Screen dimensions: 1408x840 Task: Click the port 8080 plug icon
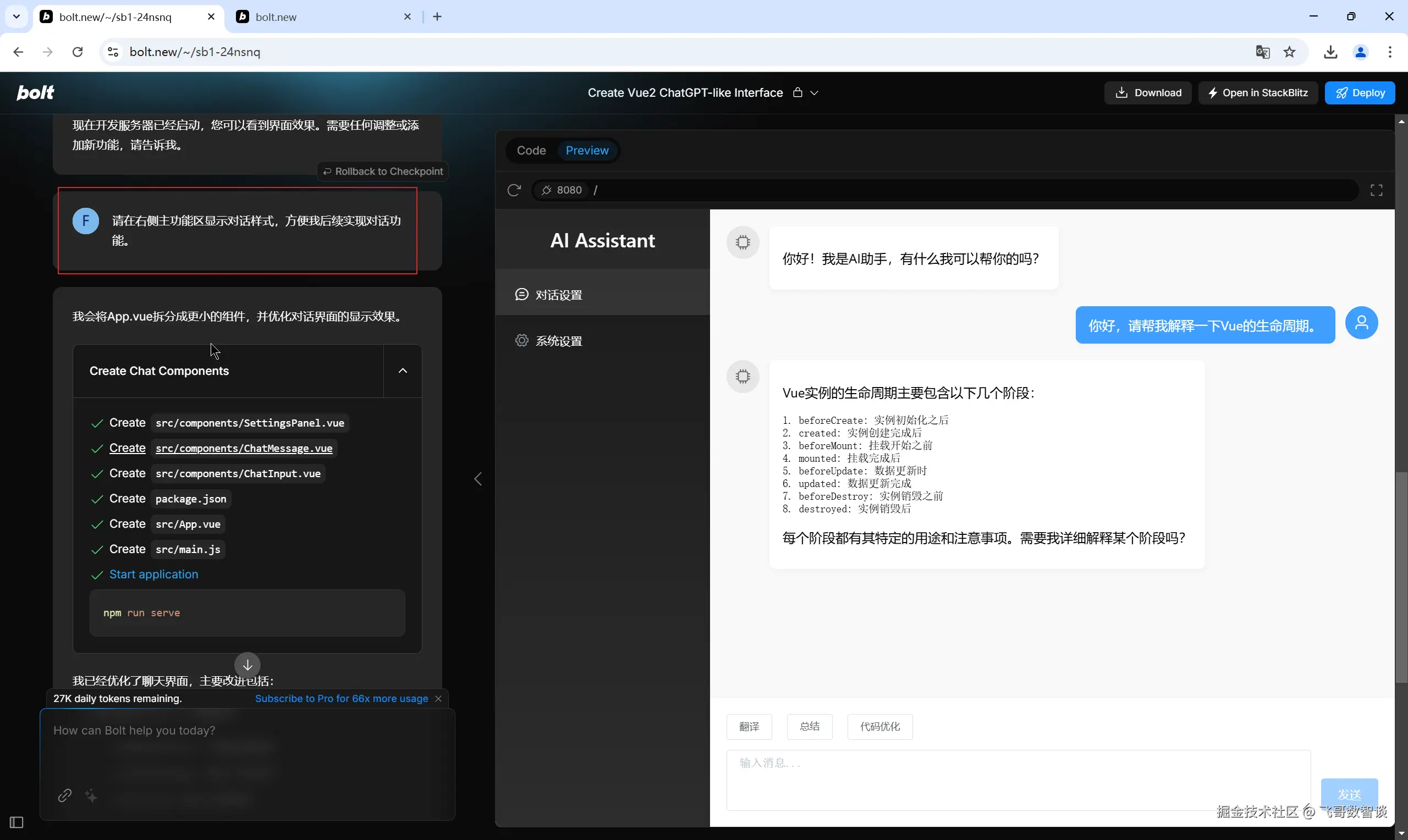[546, 190]
